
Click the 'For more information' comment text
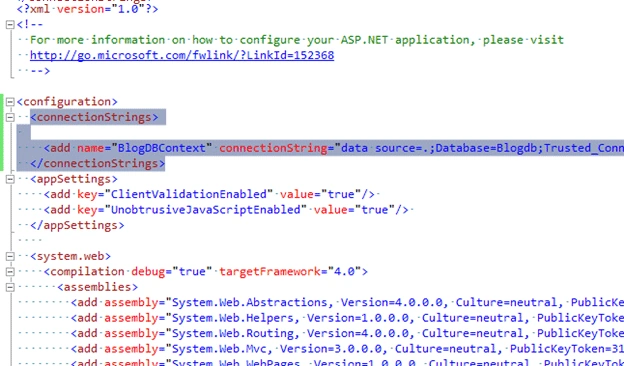[296, 40]
